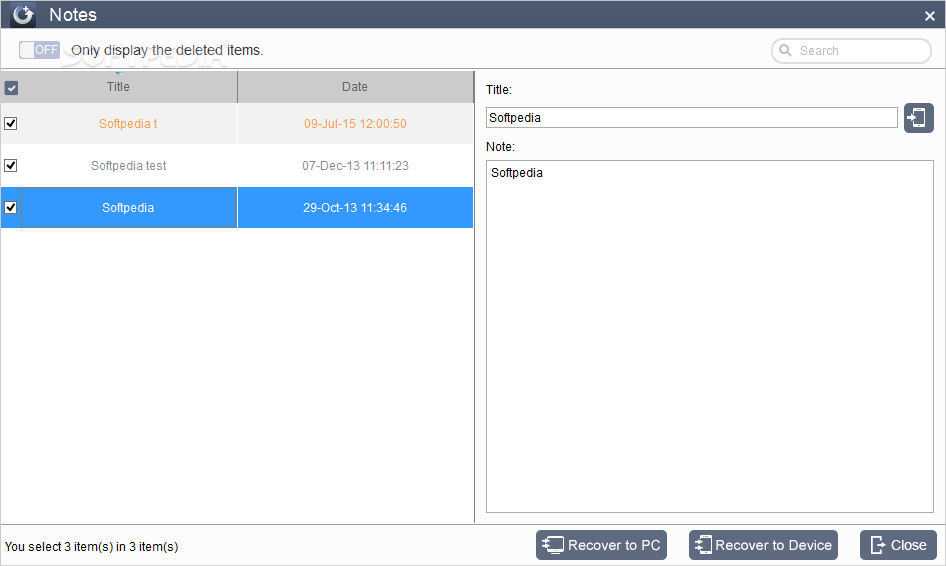The width and height of the screenshot is (946, 566).
Task: Select the 'Softpedia t' note title
Action: pos(128,124)
